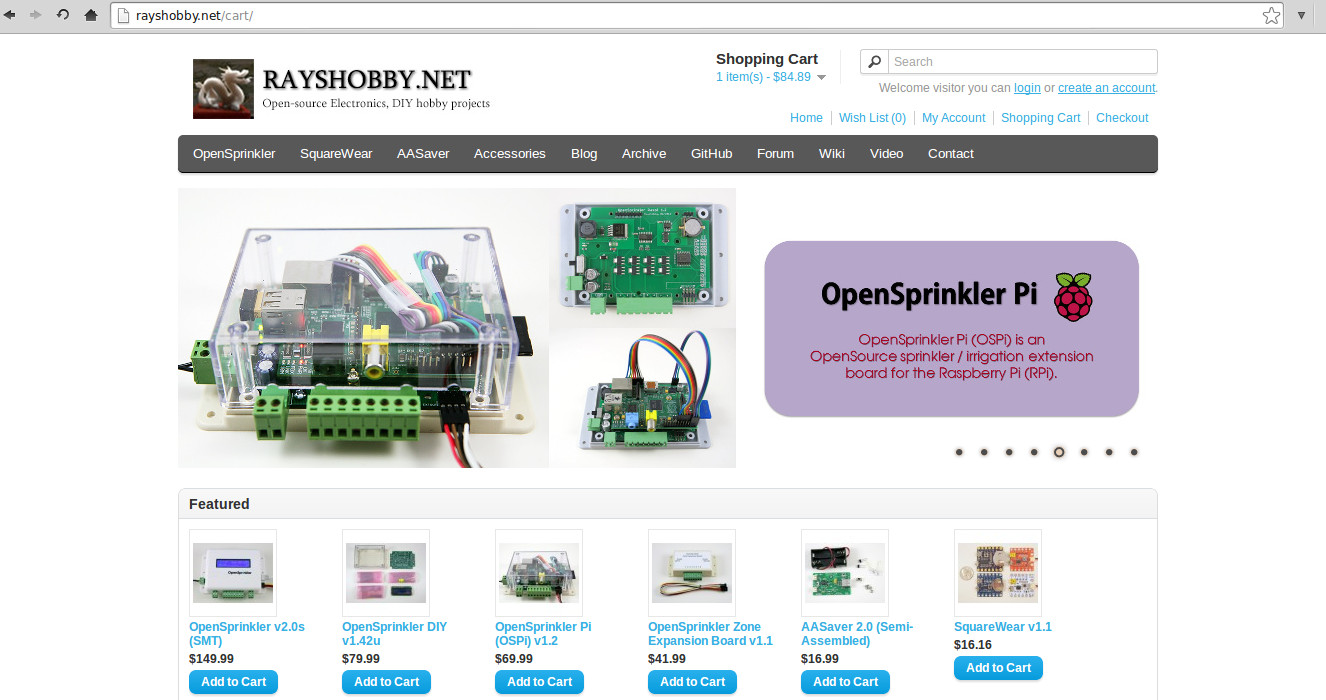The height and width of the screenshot is (700, 1326).
Task: Open Zone Expansion Board thumbnail
Action: point(692,573)
